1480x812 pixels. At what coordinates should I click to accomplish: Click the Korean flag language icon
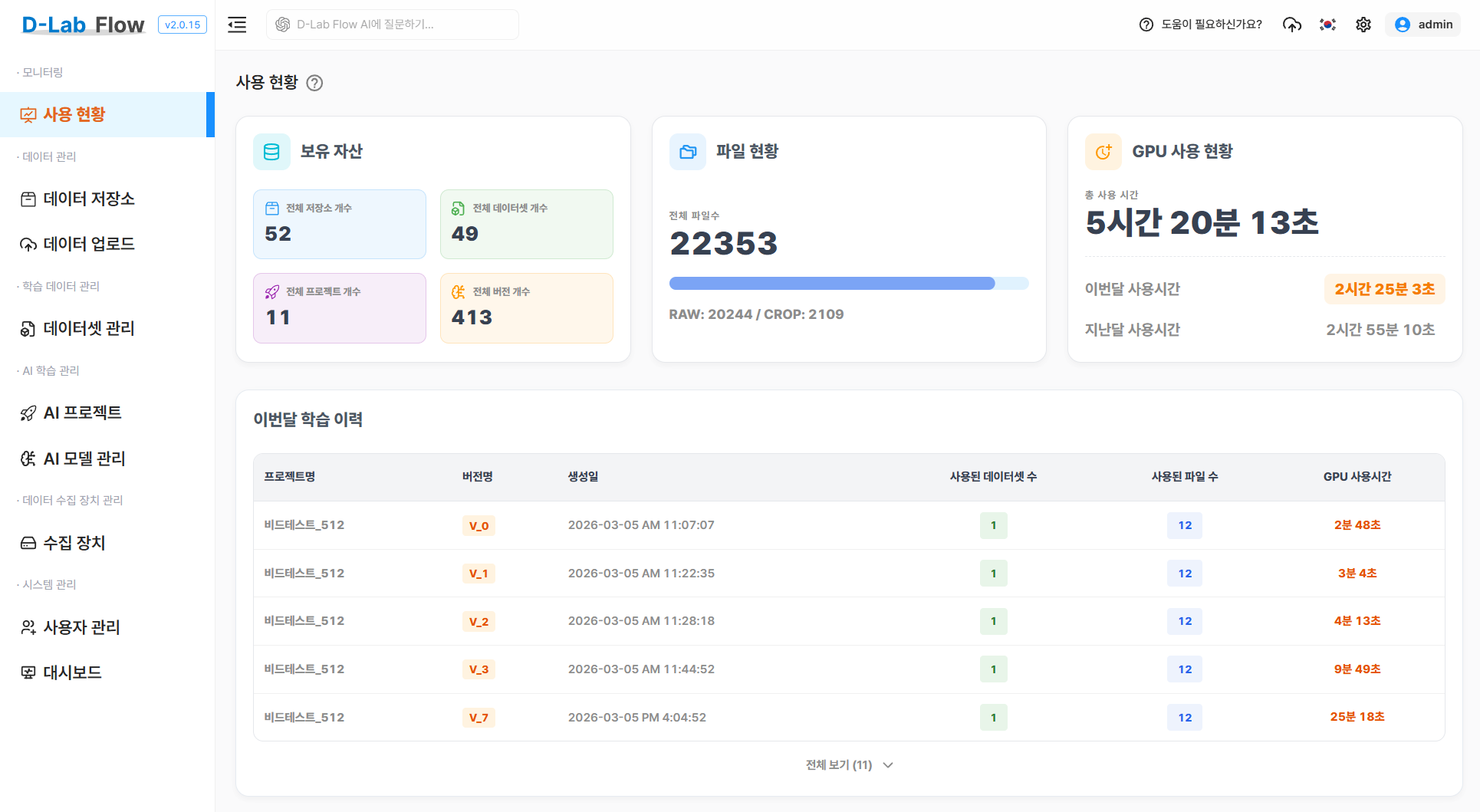pos(1327,25)
